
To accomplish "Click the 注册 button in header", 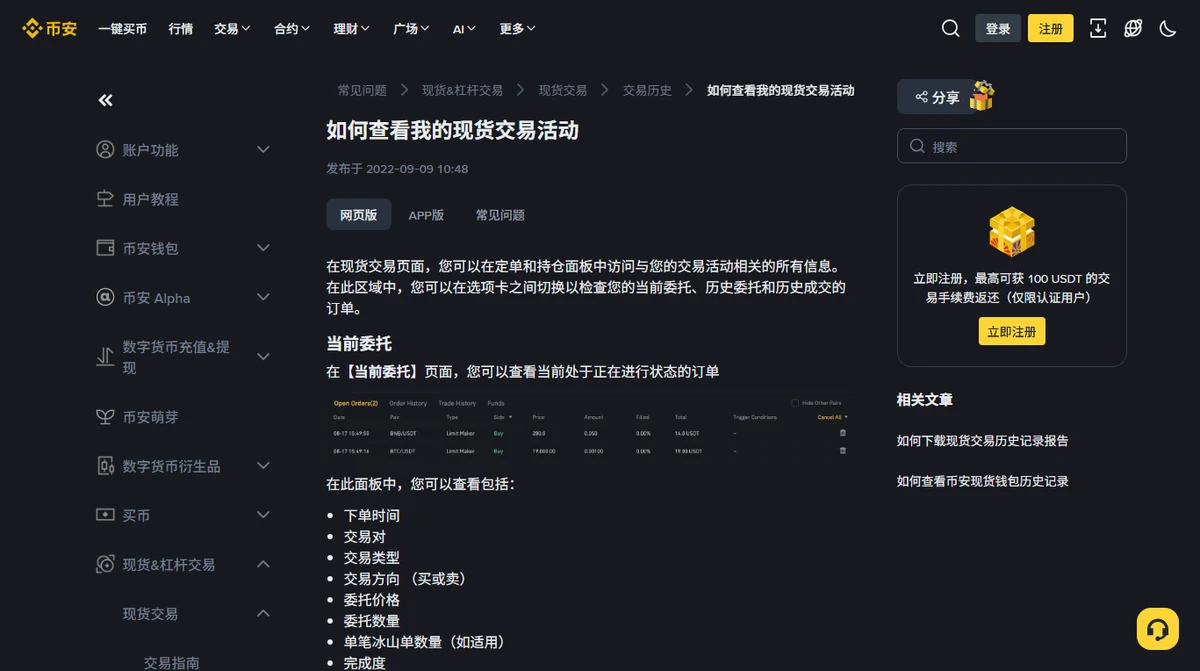I will pos(1051,28).
